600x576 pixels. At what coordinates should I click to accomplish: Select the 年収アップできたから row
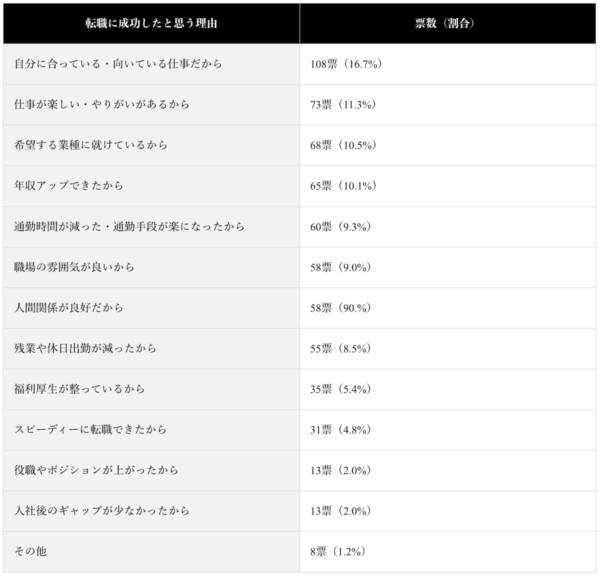click(x=300, y=186)
